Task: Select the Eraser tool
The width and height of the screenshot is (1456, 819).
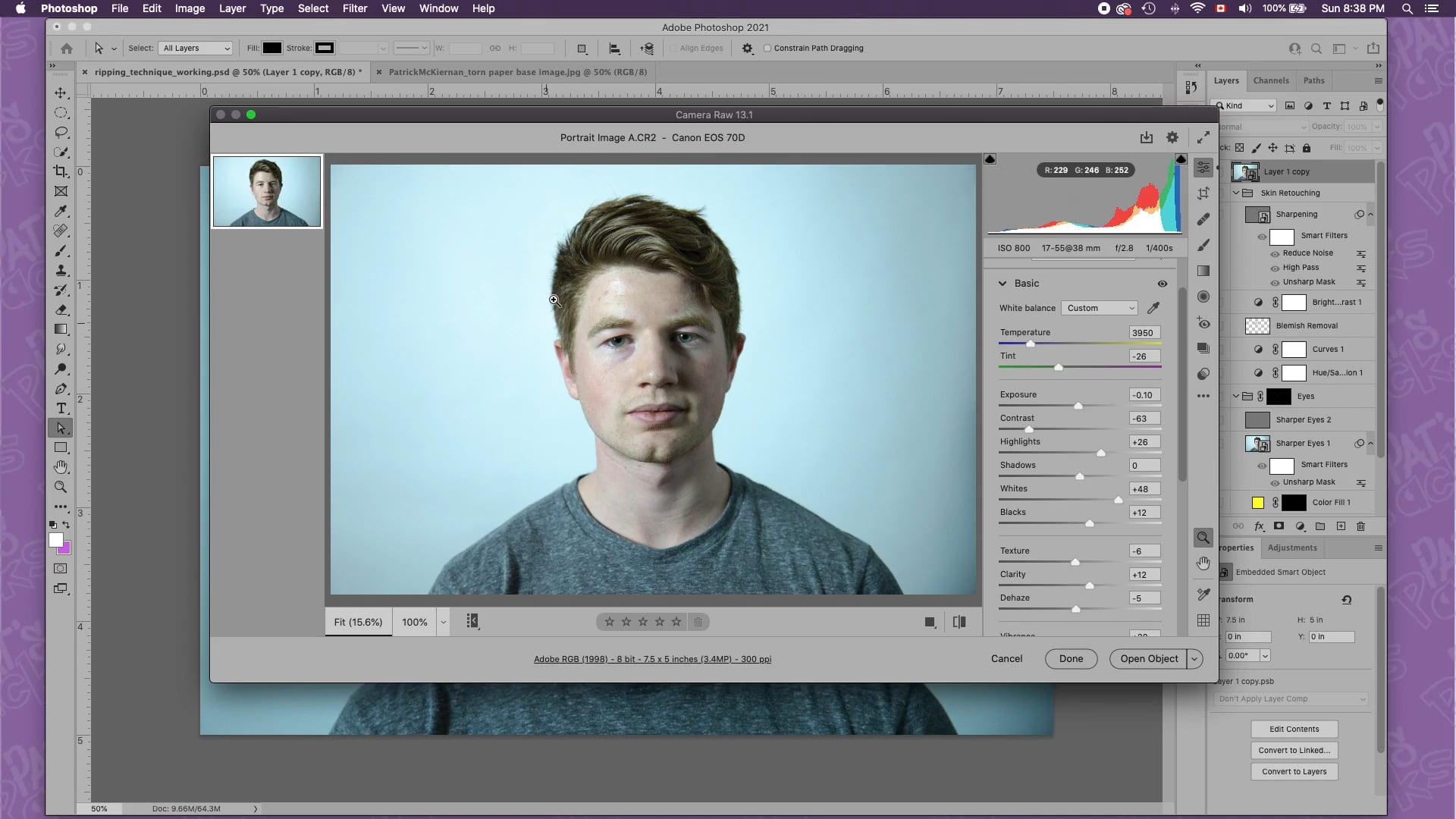Action: click(61, 309)
